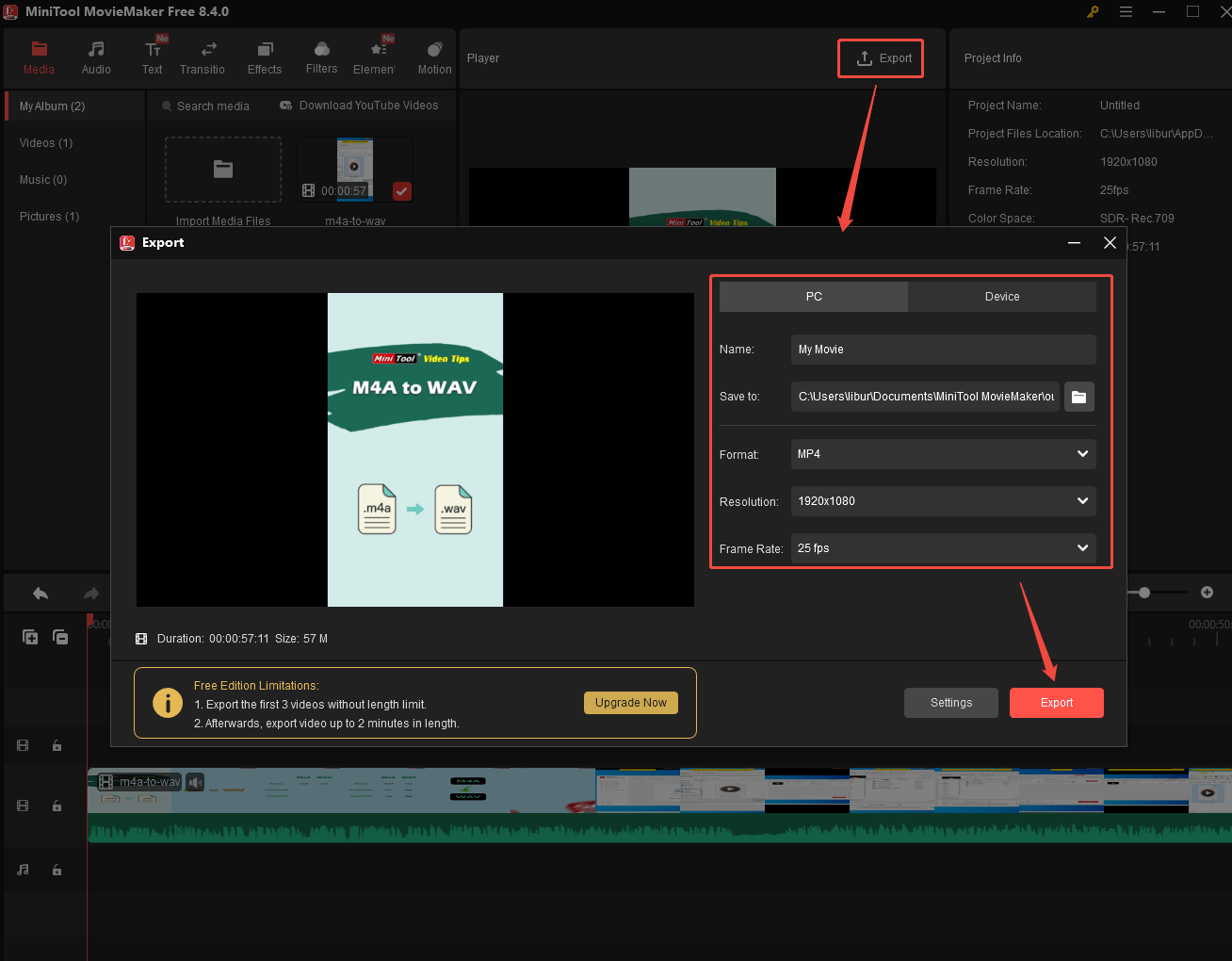This screenshot has height=961, width=1232.
Task: Switch to the Device tab
Action: (x=1002, y=296)
